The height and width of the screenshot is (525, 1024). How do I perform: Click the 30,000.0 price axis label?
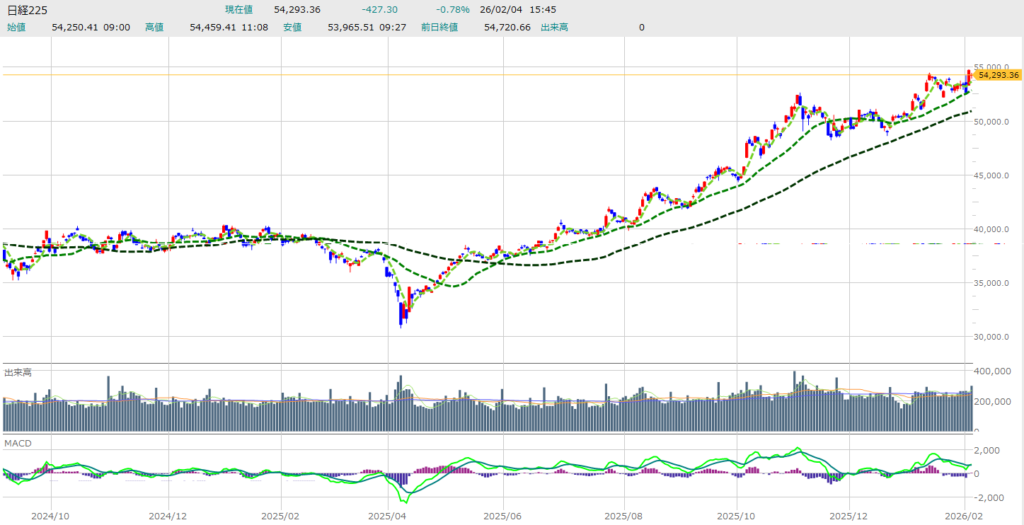[997, 337]
